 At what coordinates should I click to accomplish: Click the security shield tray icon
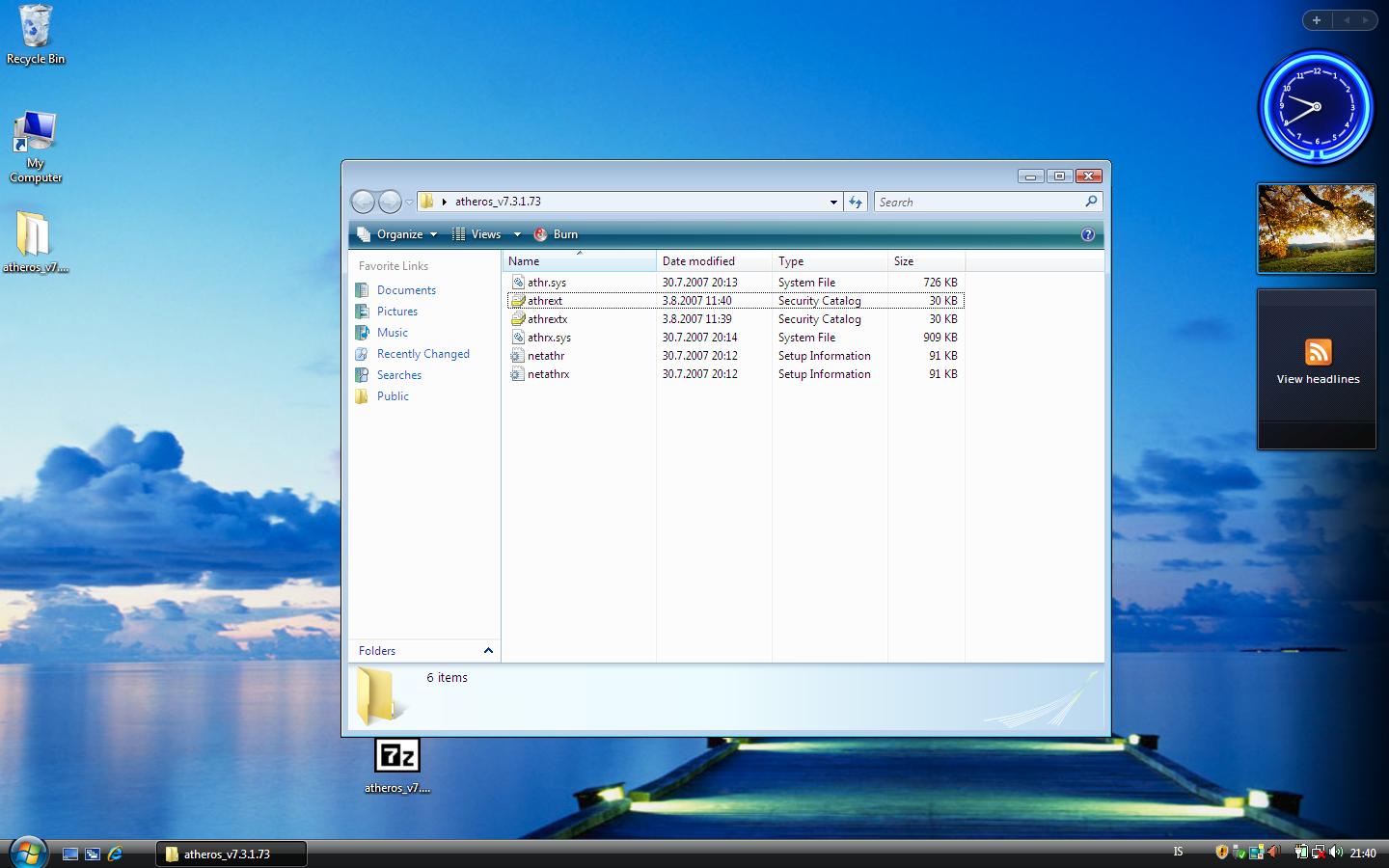tap(1222, 853)
